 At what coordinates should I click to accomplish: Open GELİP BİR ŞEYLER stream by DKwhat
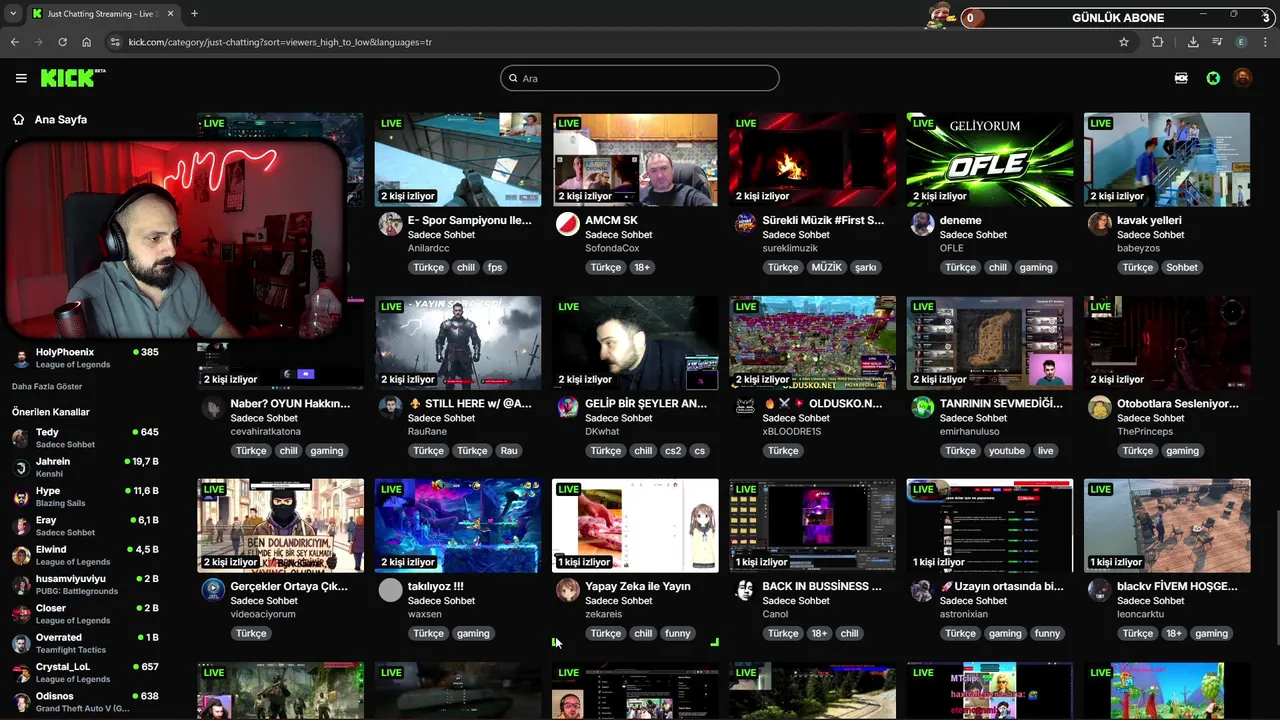pyautogui.click(x=635, y=343)
